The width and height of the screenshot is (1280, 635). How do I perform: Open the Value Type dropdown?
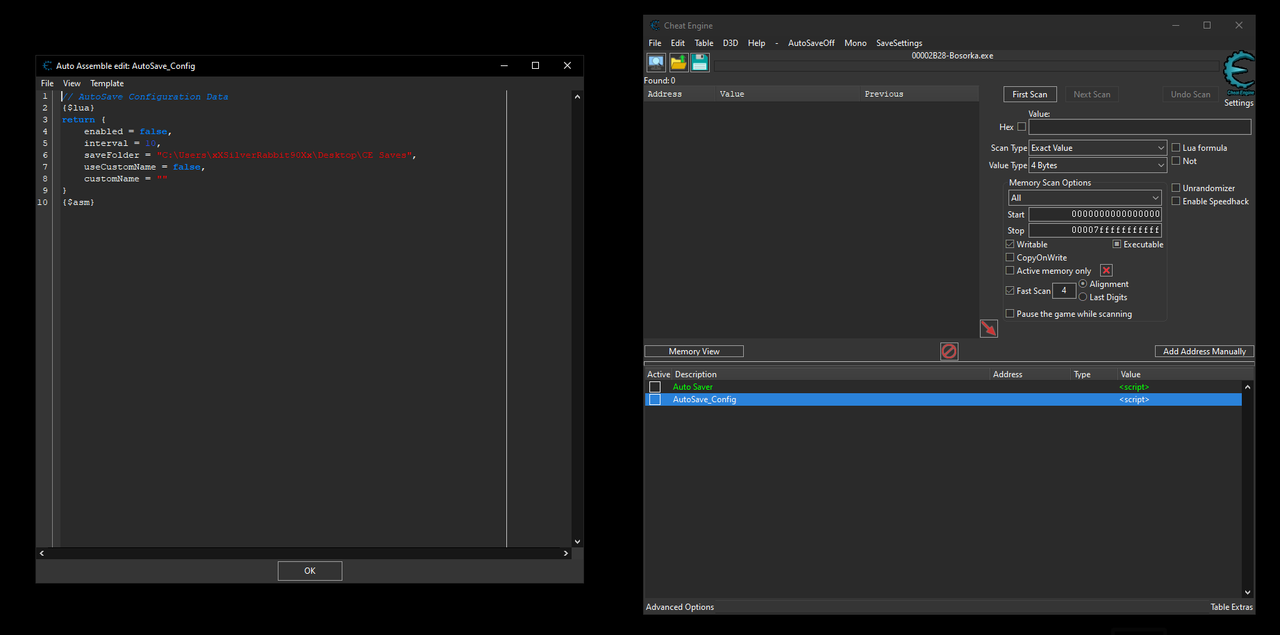point(1098,165)
